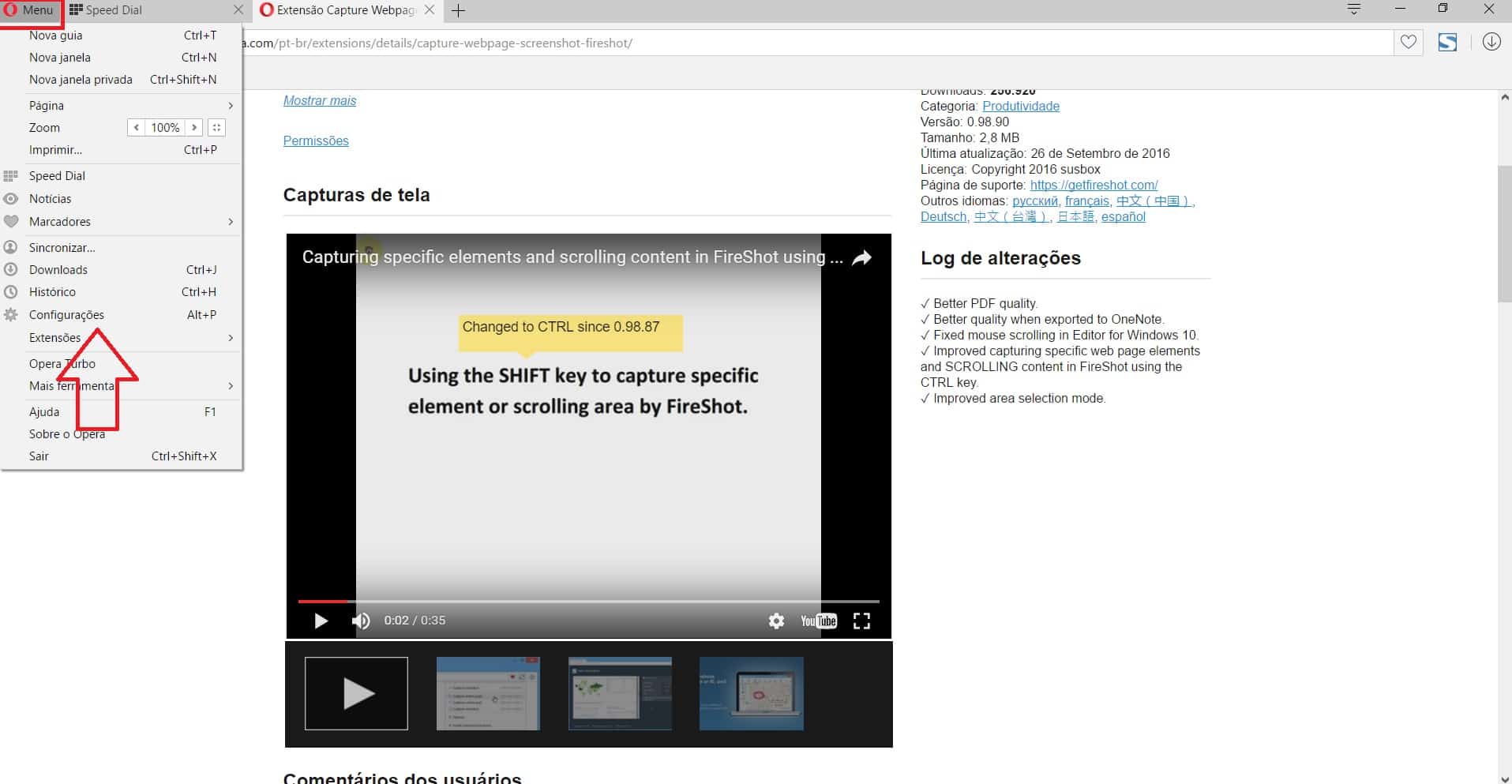Click the Mostrar mais link
This screenshot has height=784, width=1512.
pyautogui.click(x=320, y=100)
